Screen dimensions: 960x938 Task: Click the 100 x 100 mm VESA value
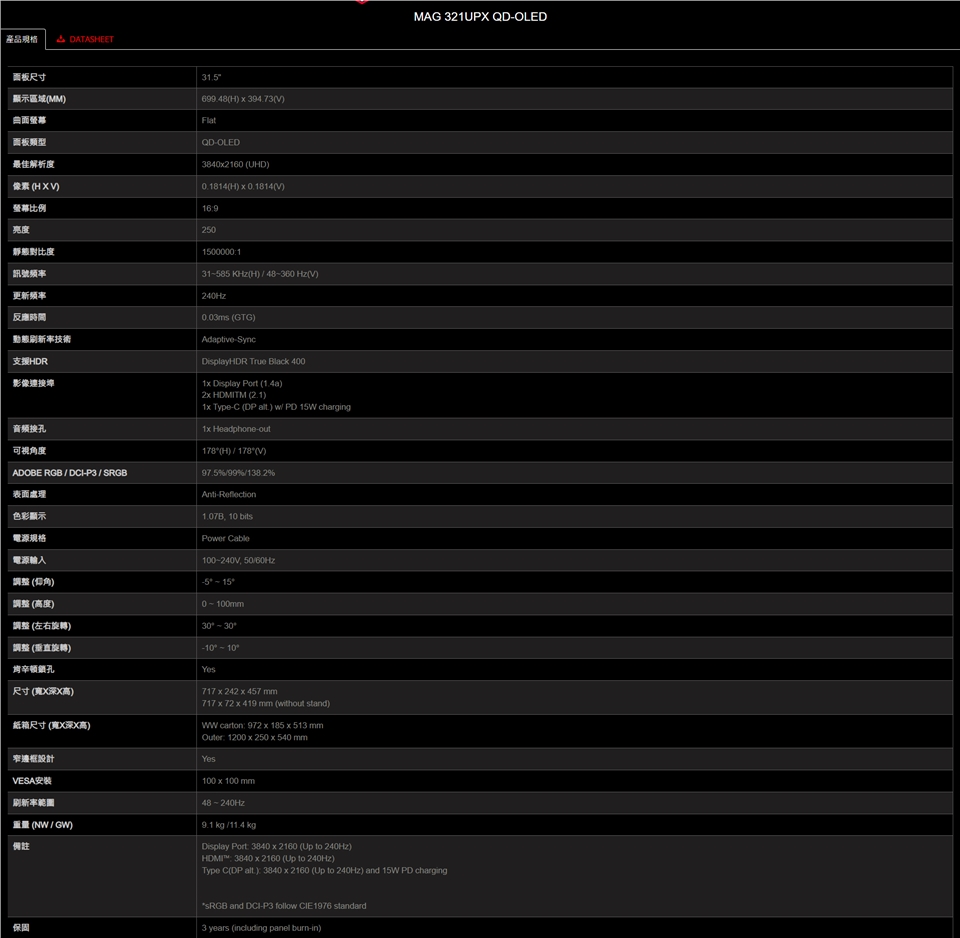(228, 780)
